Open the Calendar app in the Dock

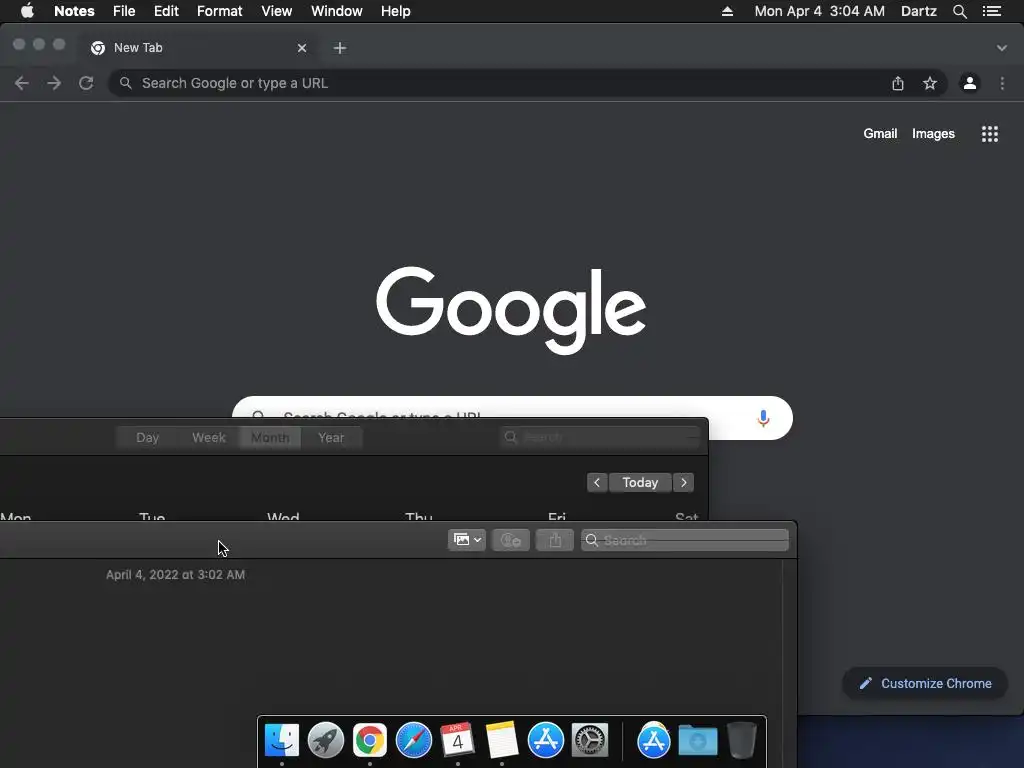click(x=457, y=740)
